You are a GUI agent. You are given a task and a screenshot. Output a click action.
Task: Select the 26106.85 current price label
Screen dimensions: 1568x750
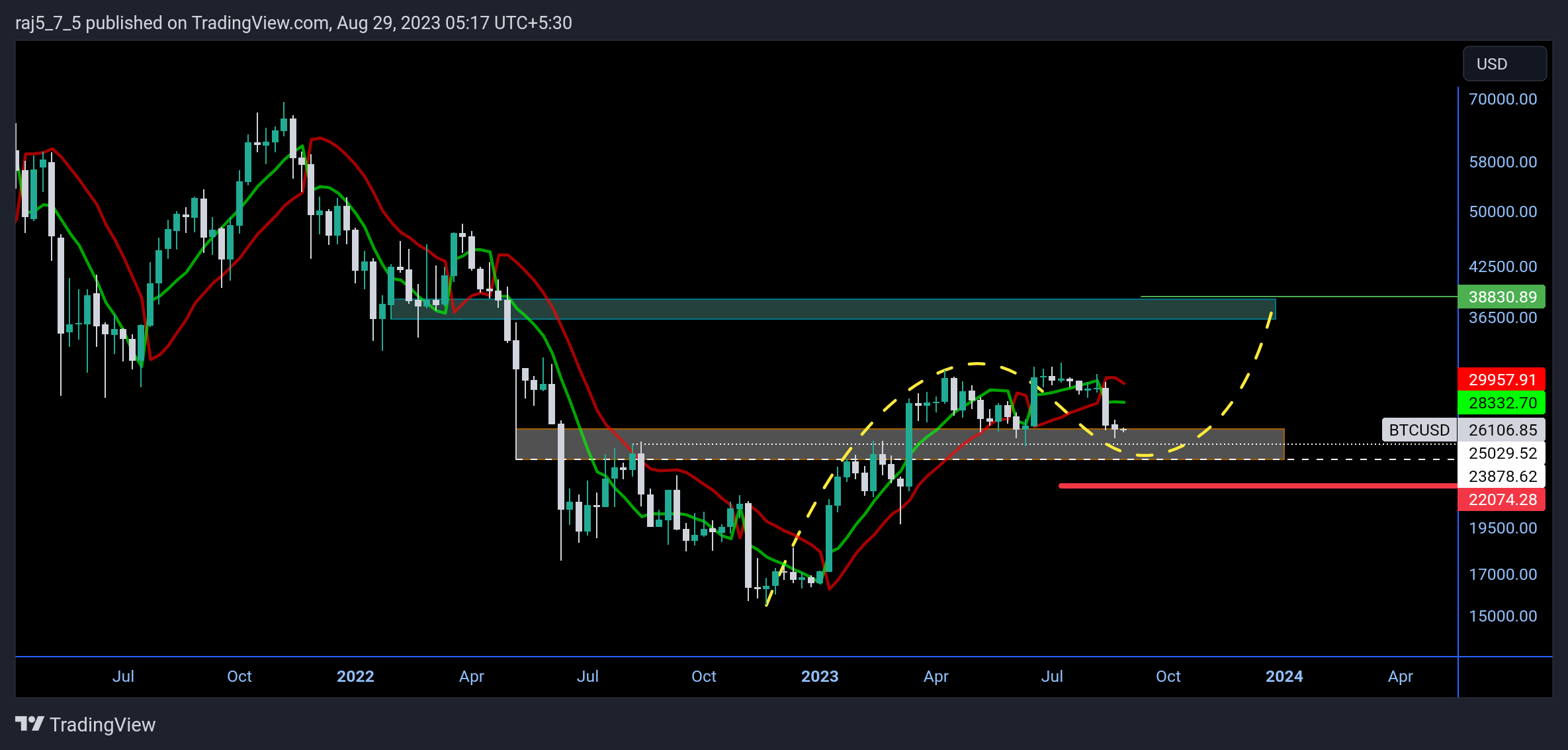point(1501,430)
